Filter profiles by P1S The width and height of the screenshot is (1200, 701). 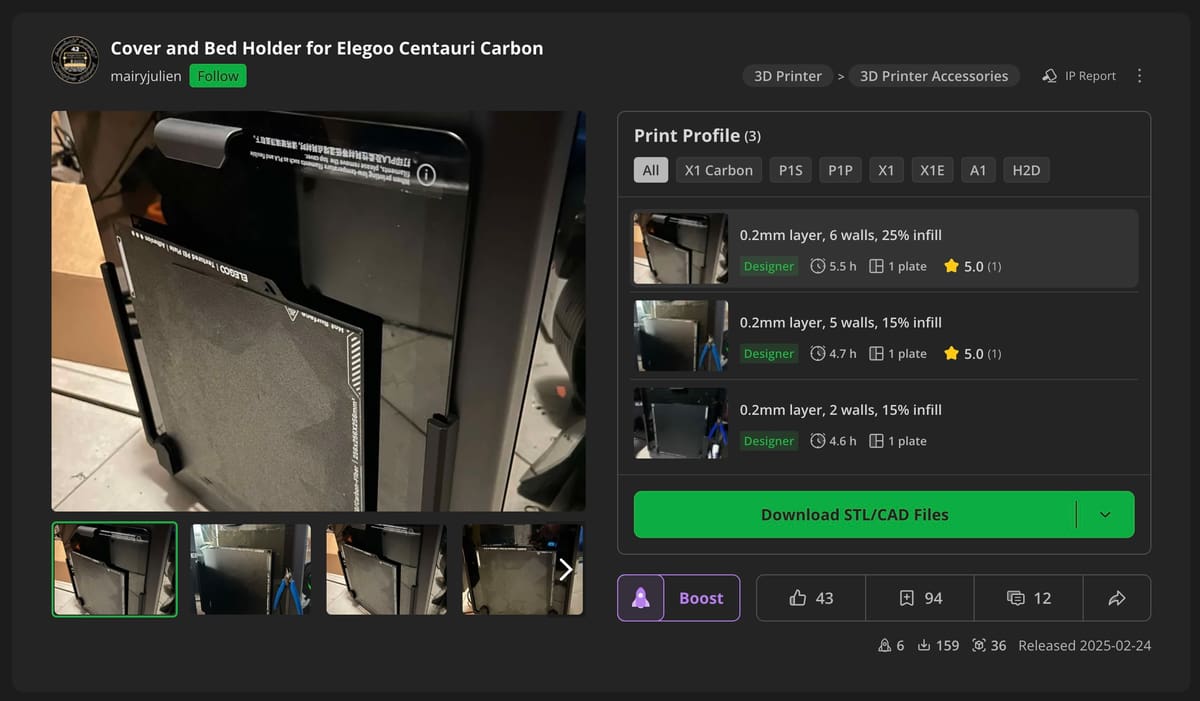791,170
